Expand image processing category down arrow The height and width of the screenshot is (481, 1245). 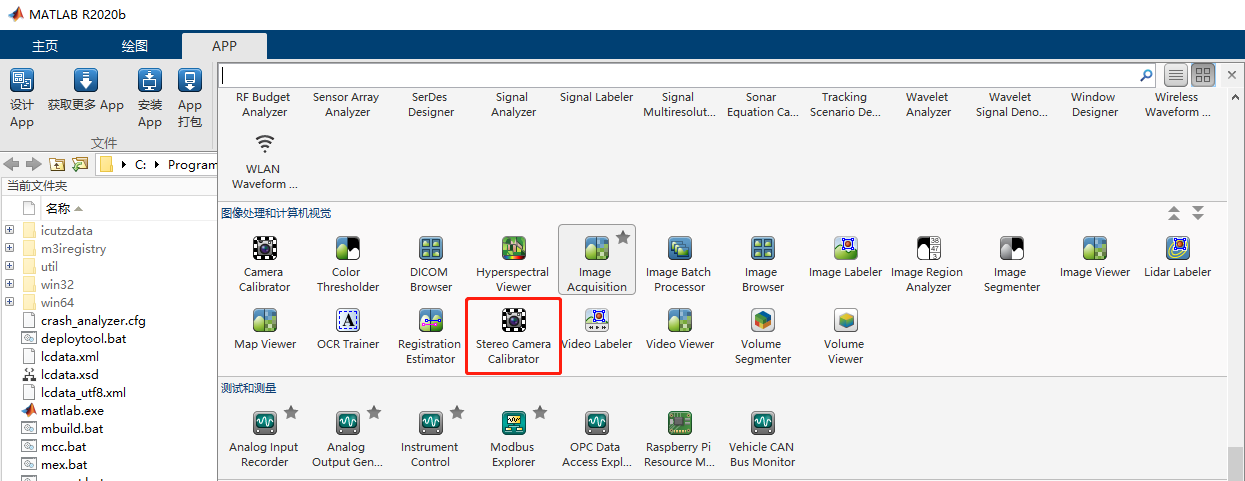coord(1198,213)
